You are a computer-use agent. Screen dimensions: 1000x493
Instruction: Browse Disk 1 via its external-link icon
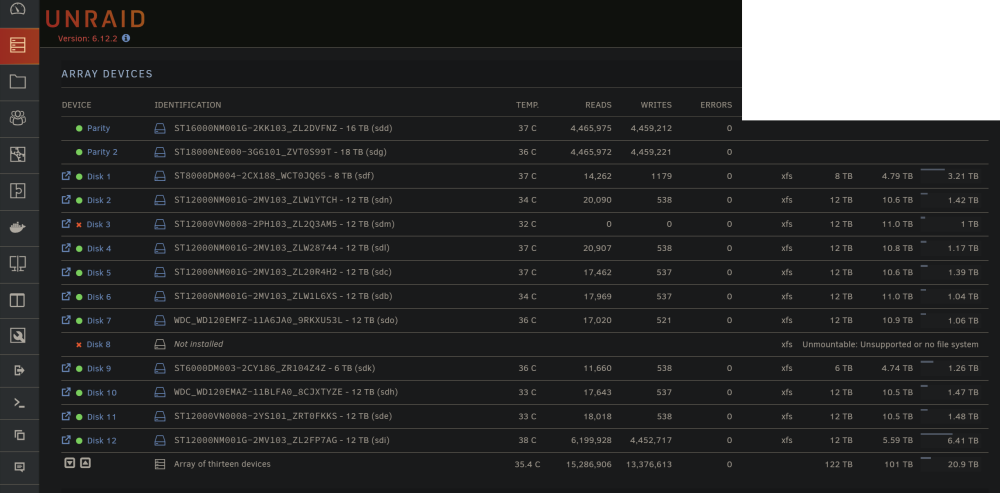66,175
